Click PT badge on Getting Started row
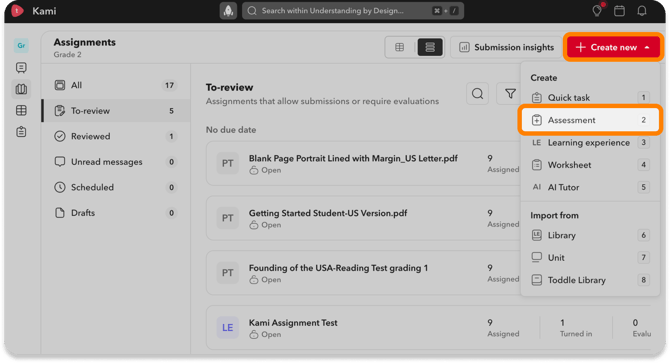The width and height of the screenshot is (670, 363). [227, 218]
